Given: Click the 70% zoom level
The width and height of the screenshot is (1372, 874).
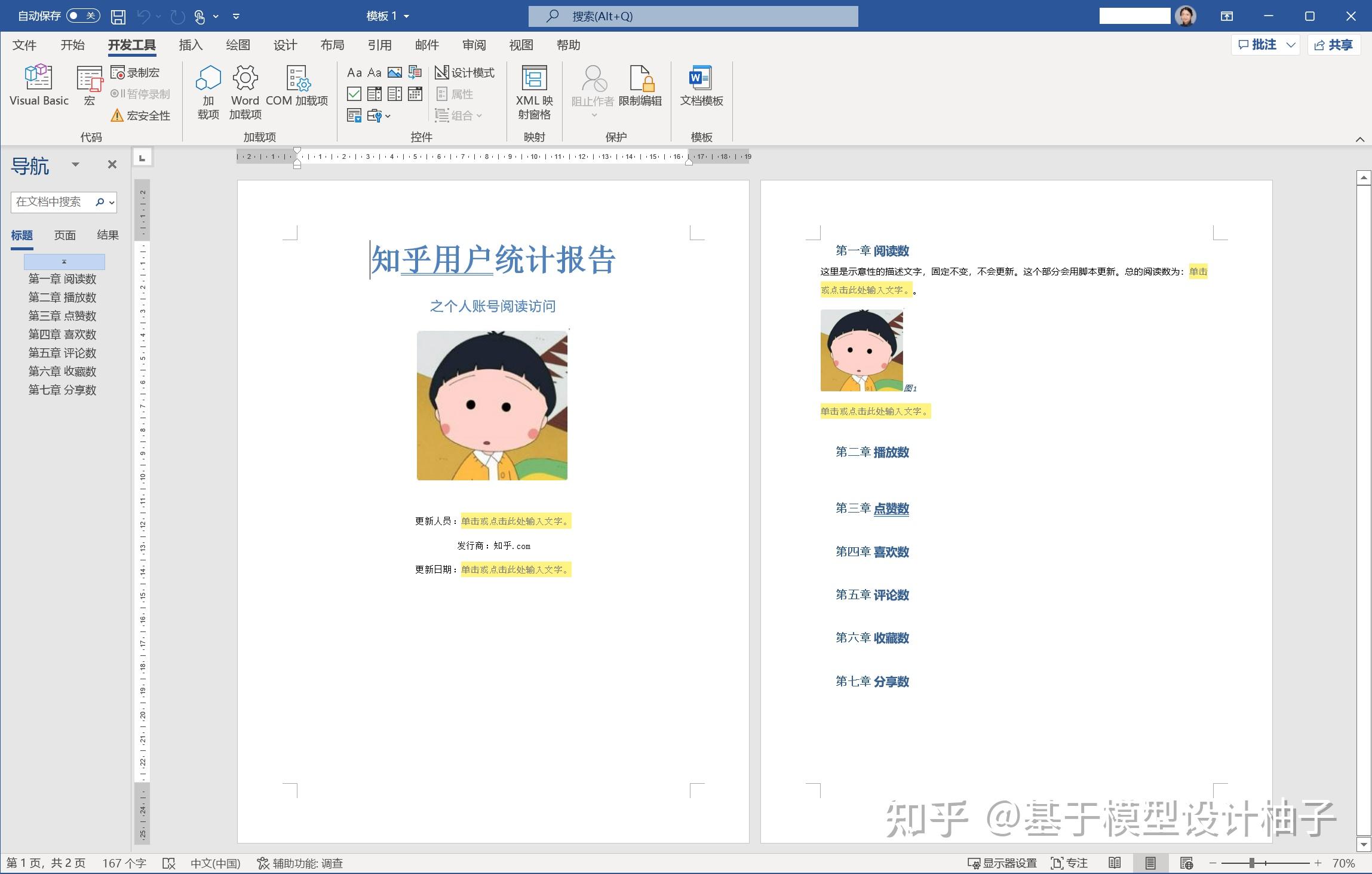Looking at the screenshot, I should (x=1343, y=863).
